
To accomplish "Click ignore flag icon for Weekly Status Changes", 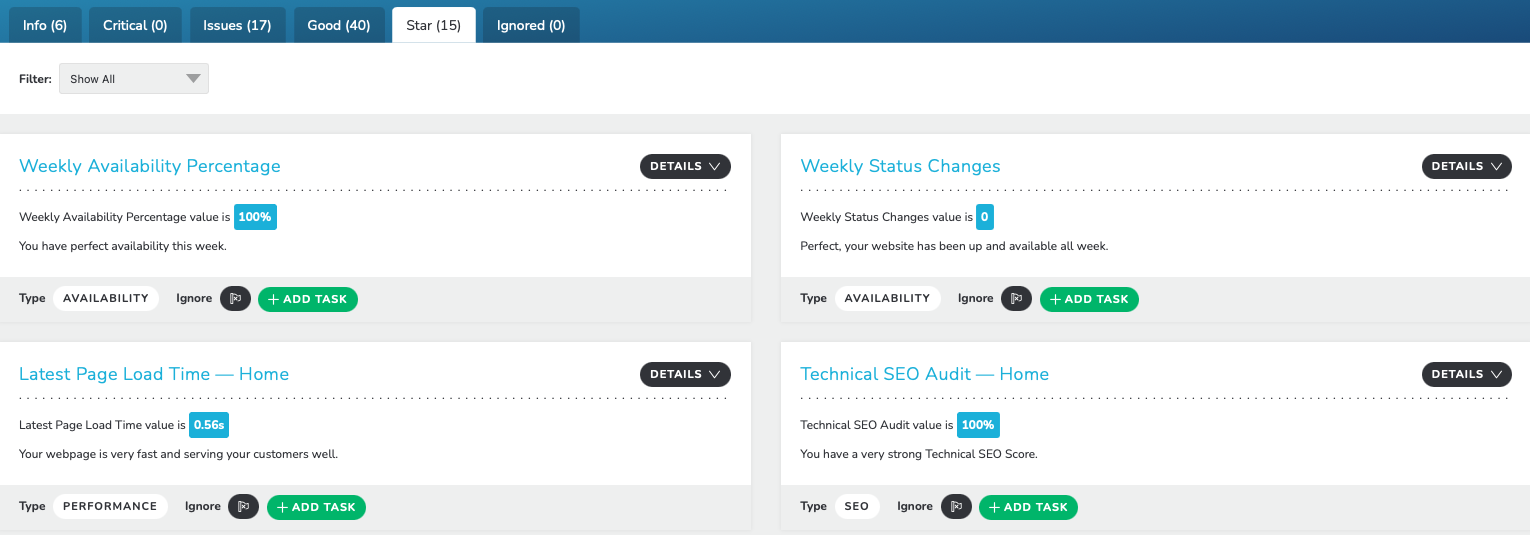I will 1017,299.
